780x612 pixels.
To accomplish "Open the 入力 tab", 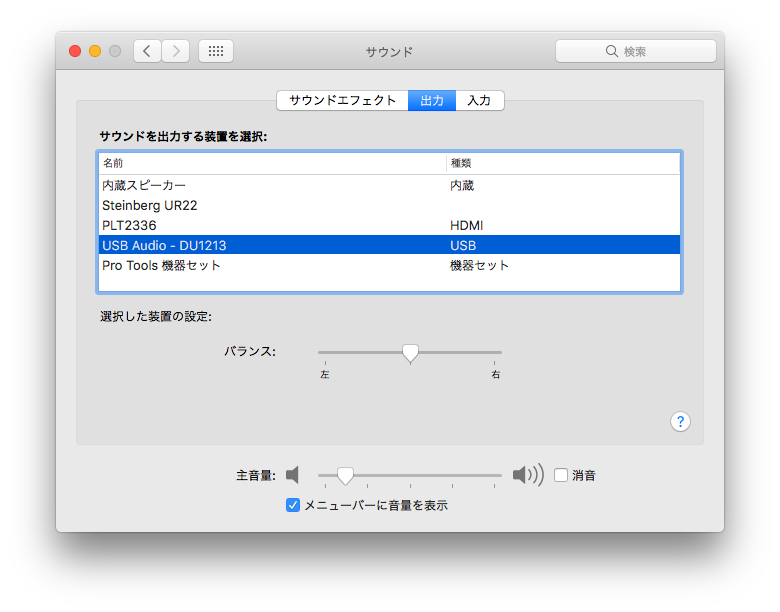I will 480,101.
